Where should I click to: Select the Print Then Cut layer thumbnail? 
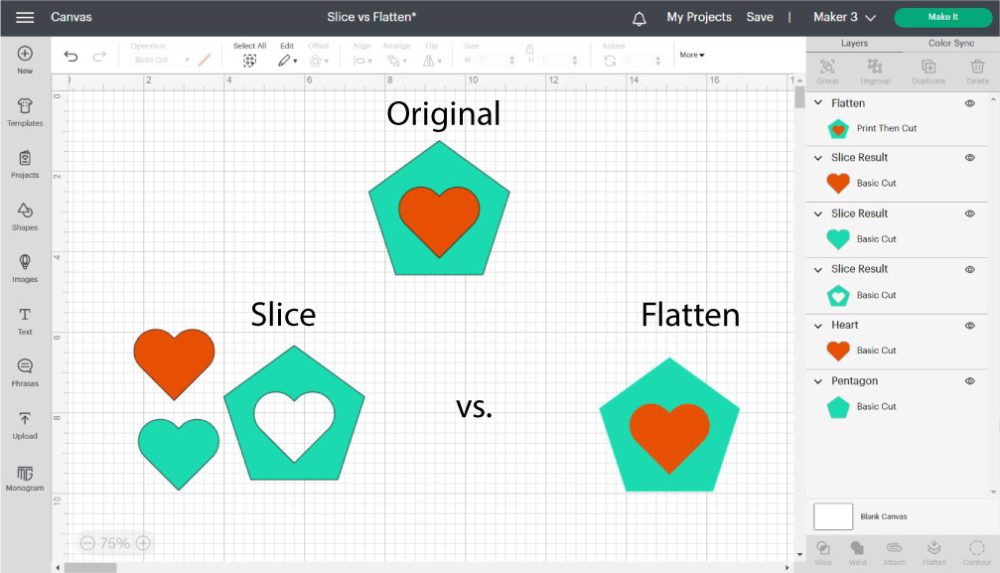point(838,129)
